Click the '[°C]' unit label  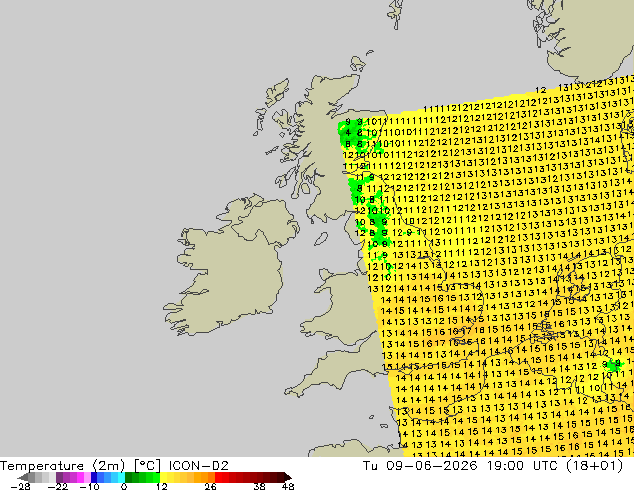[x=147, y=466]
